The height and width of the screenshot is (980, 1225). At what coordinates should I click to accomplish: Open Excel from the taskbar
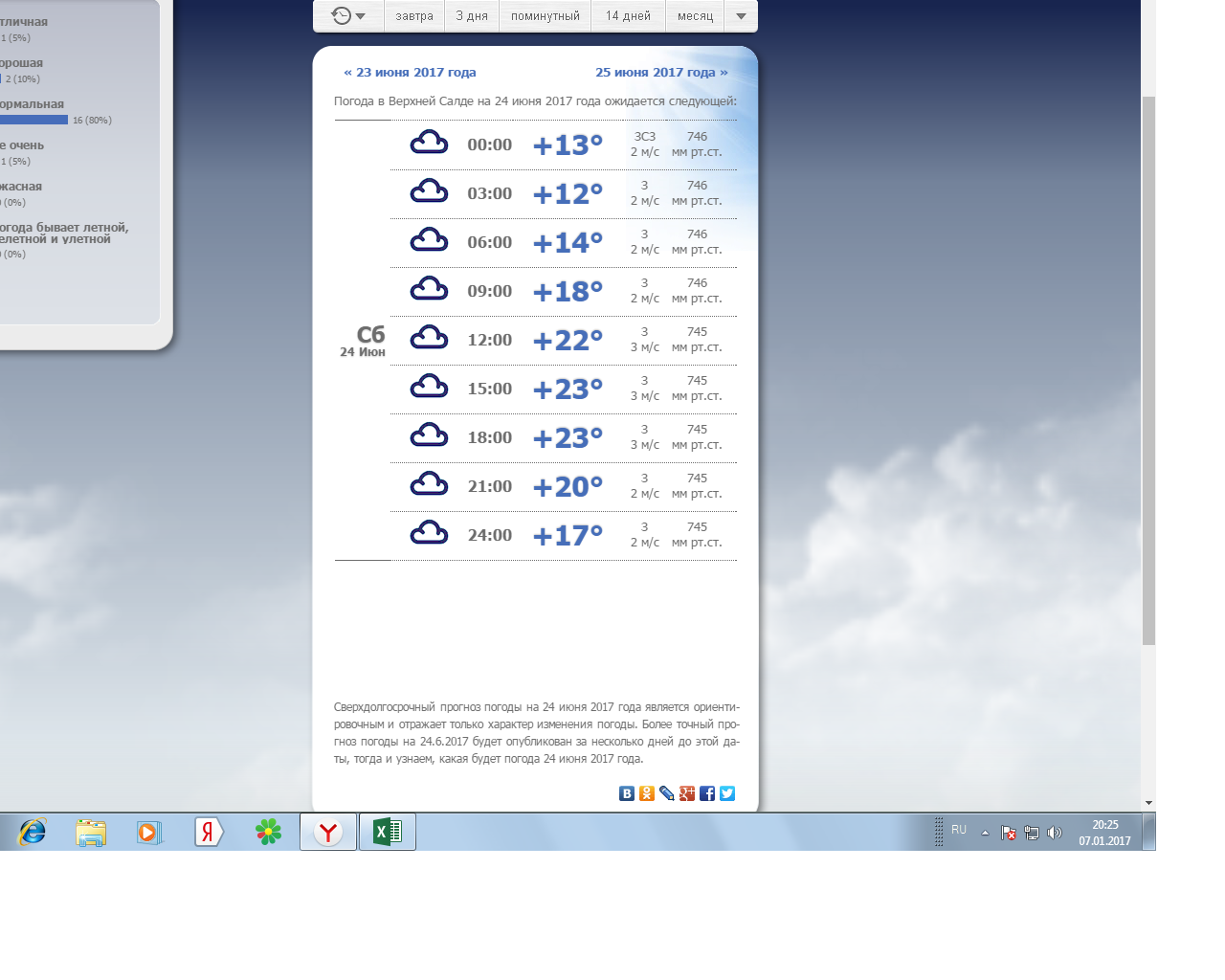pyautogui.click(x=387, y=832)
